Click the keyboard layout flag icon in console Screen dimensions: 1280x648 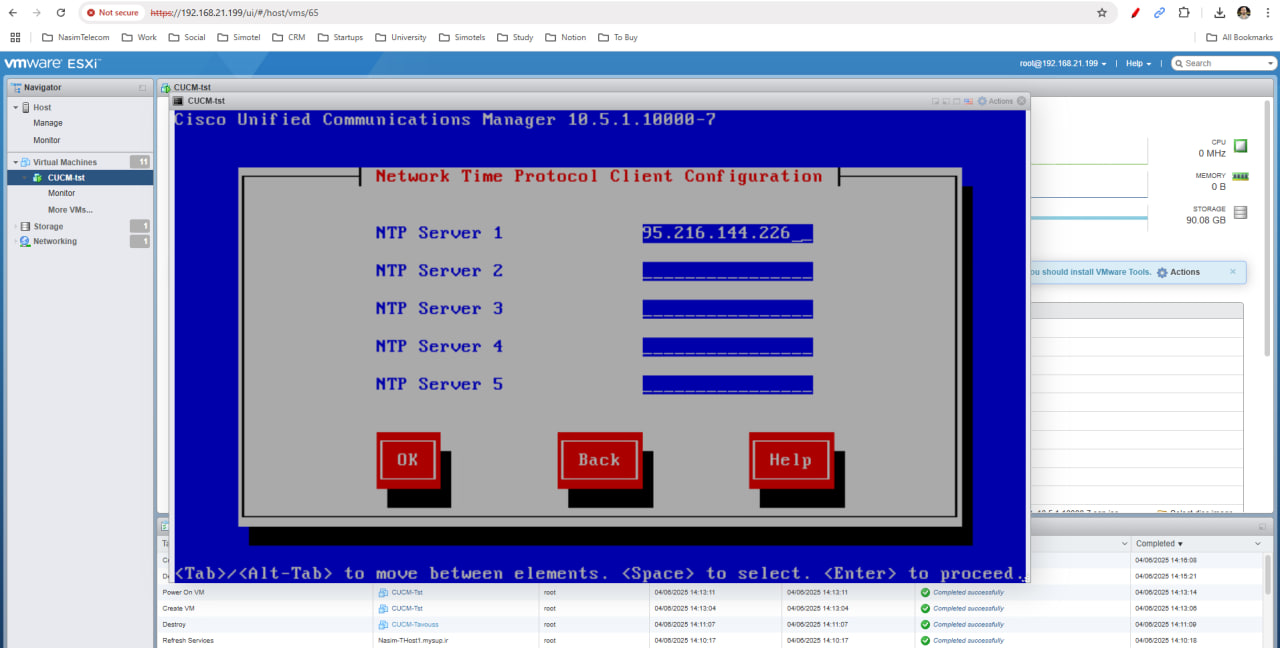click(x=967, y=101)
